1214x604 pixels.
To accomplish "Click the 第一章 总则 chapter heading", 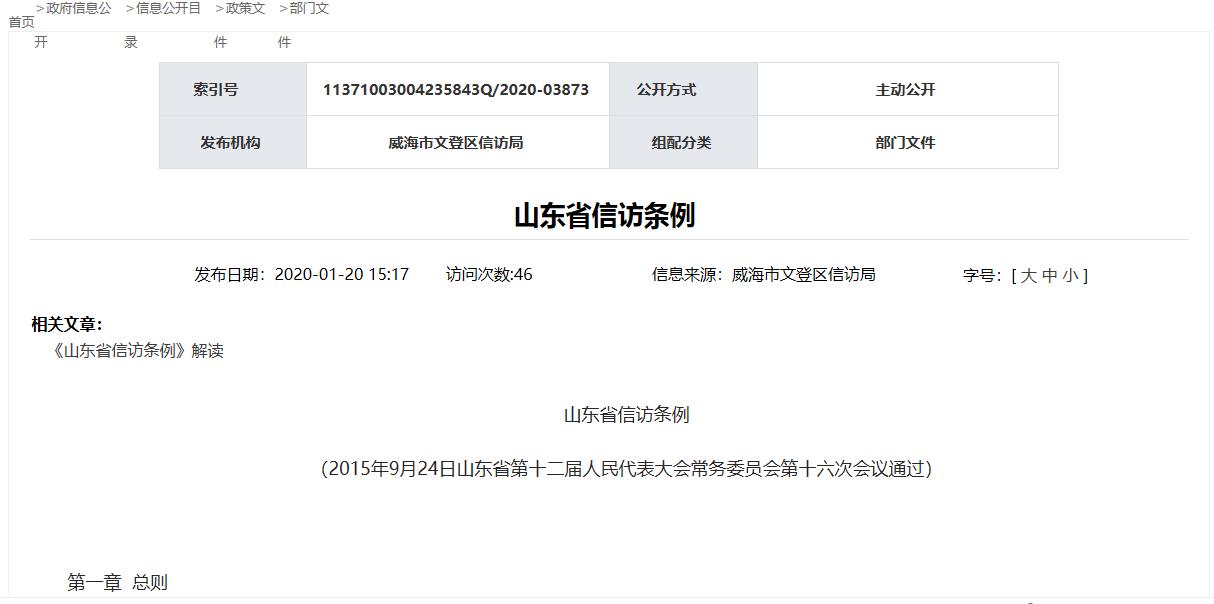I will 117,583.
